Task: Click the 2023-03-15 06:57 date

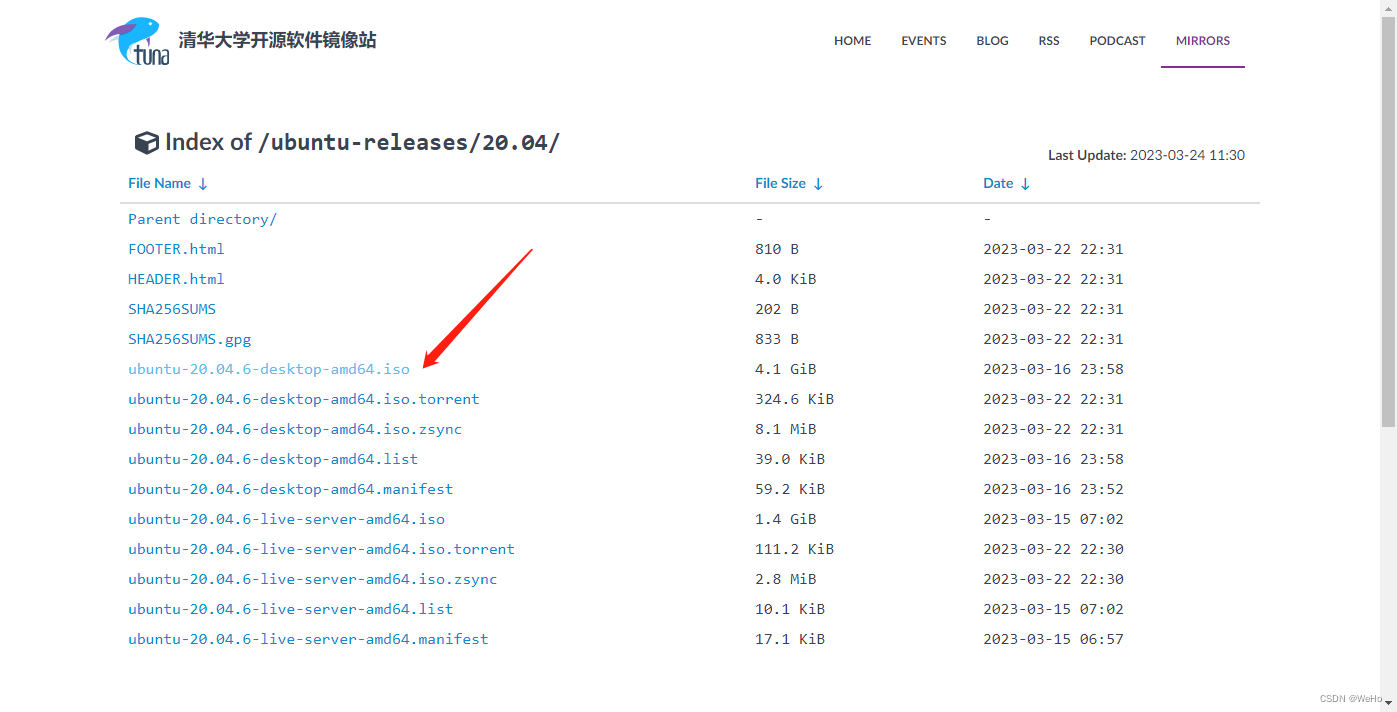Action: (x=1053, y=639)
